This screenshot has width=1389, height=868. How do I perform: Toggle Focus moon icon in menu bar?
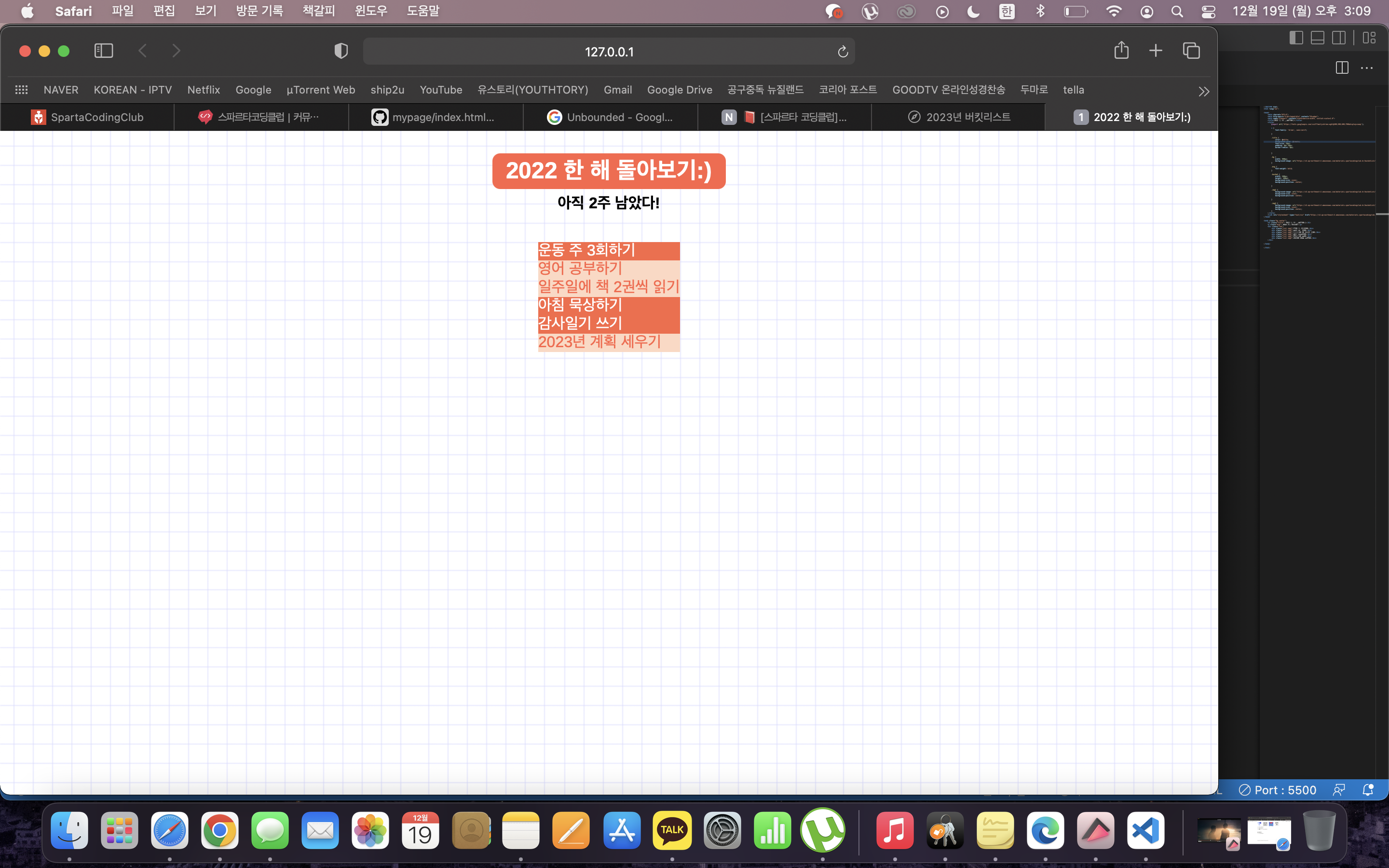coord(973,12)
